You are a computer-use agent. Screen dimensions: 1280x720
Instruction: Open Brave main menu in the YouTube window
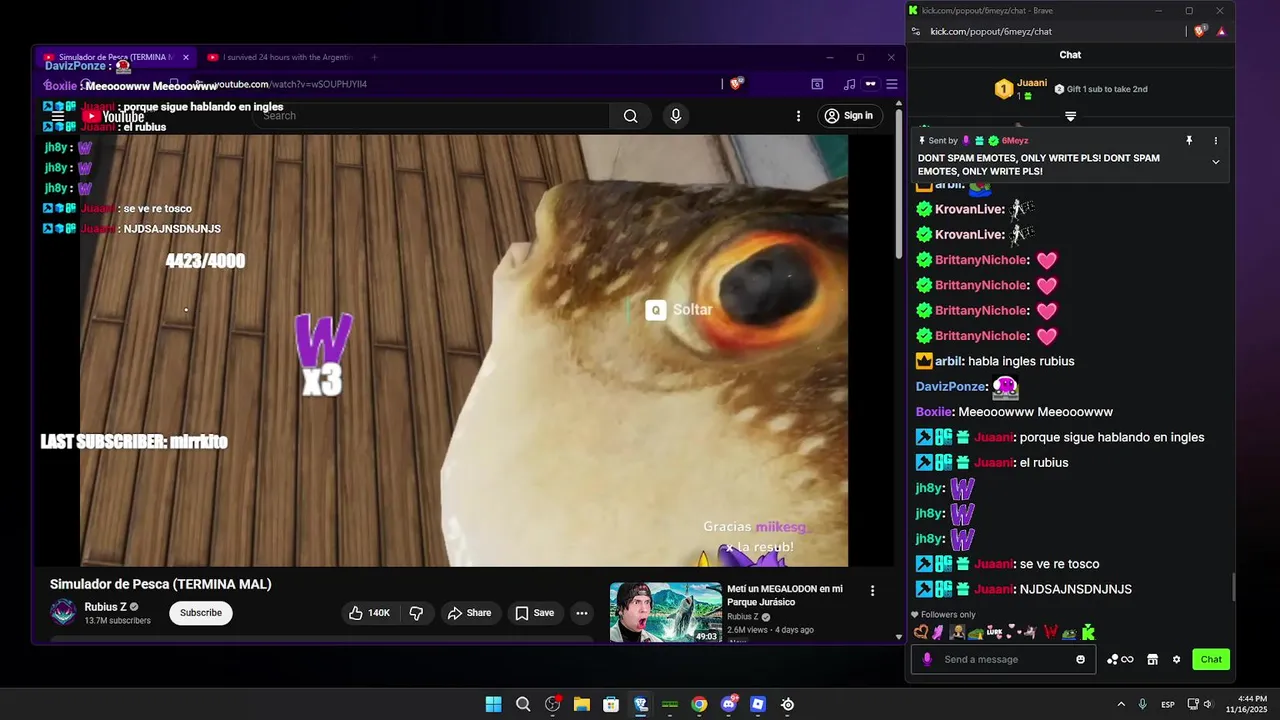click(x=892, y=84)
